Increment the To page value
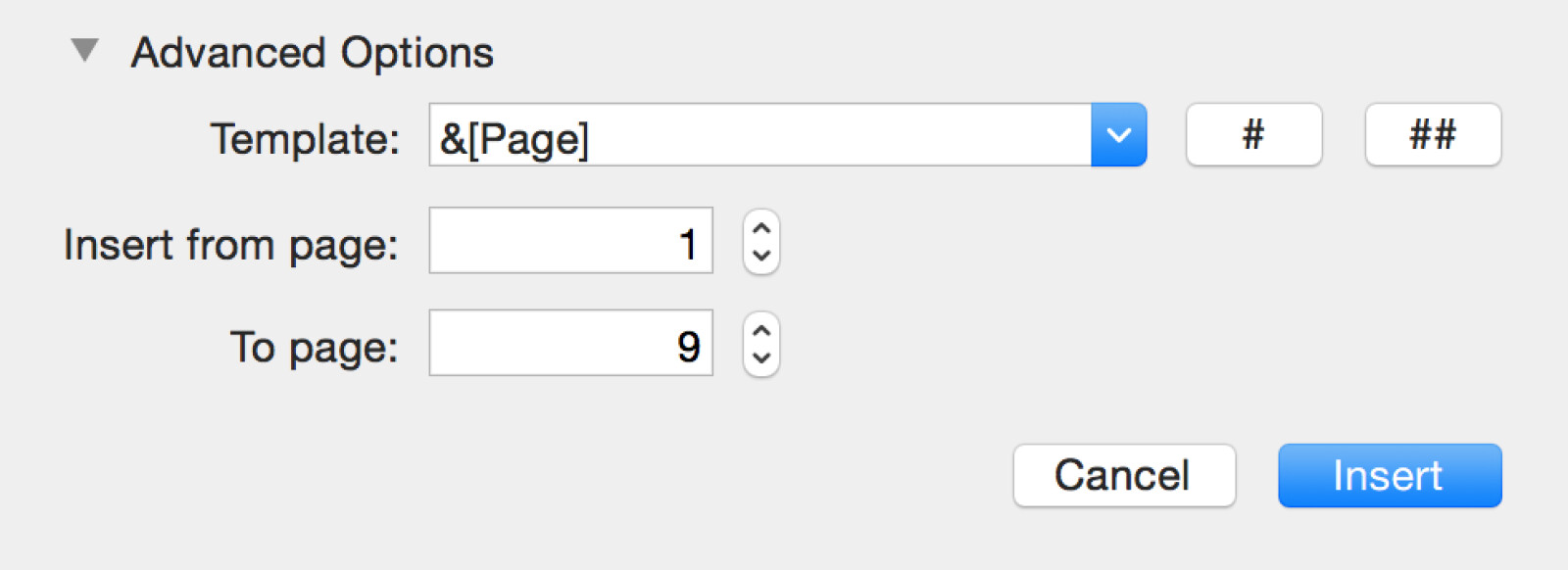1568x570 pixels. click(760, 329)
